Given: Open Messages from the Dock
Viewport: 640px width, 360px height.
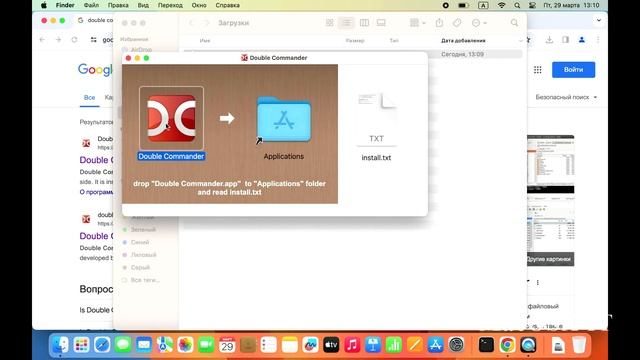Looking at the screenshot, I should click(123, 345).
